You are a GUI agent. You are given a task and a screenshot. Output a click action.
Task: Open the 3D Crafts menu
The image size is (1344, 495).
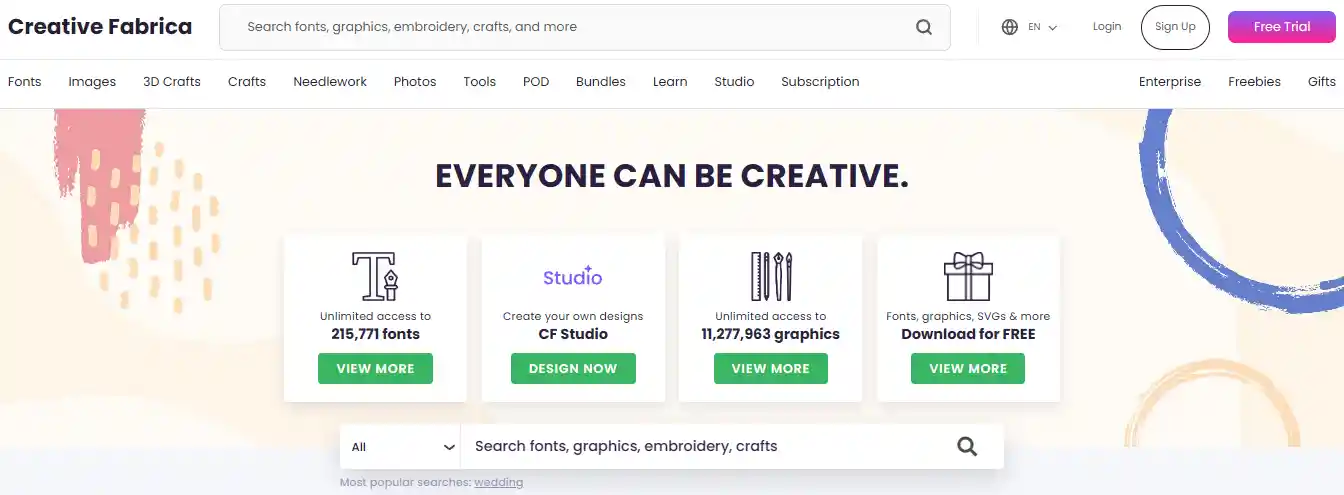point(172,82)
